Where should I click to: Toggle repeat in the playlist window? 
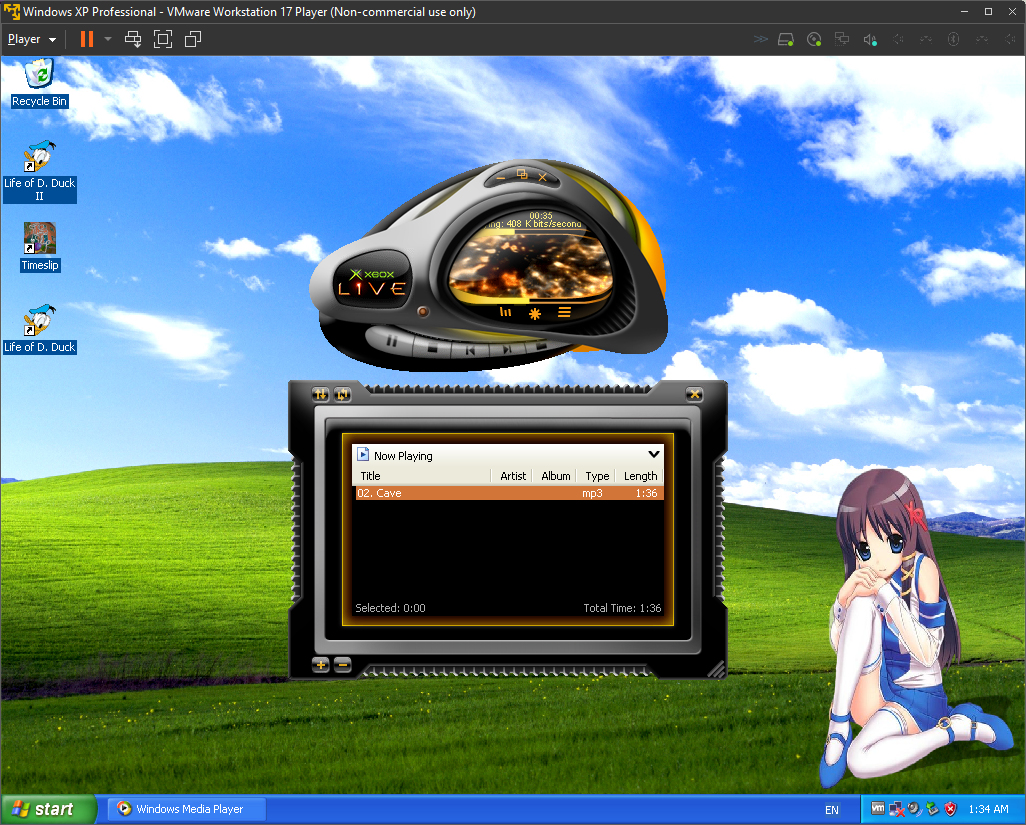(x=342, y=394)
